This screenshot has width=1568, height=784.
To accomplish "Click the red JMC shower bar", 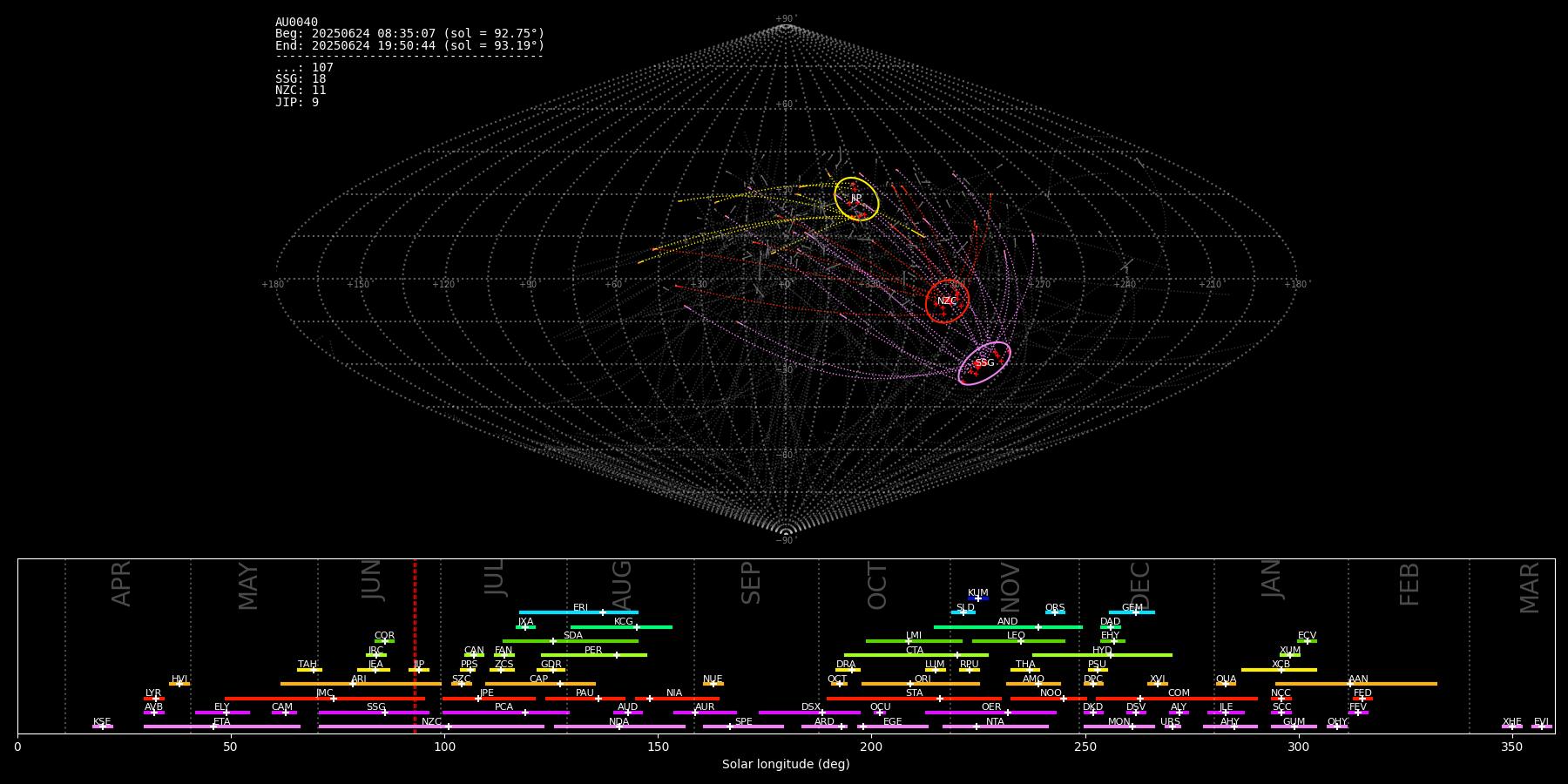I will point(325,698).
